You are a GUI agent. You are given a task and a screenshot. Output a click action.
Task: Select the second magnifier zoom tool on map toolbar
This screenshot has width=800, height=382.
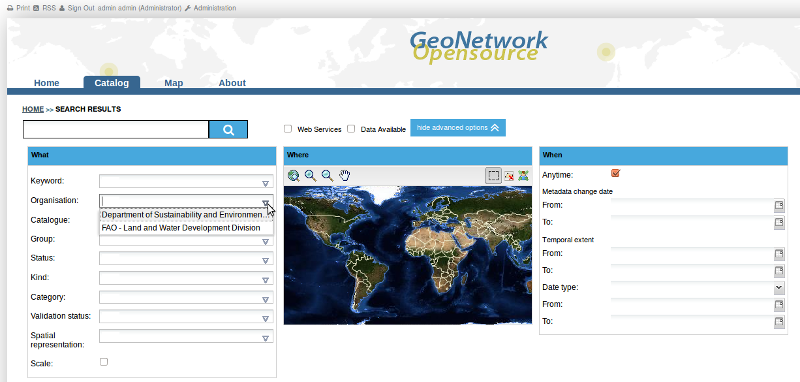[x=328, y=176]
